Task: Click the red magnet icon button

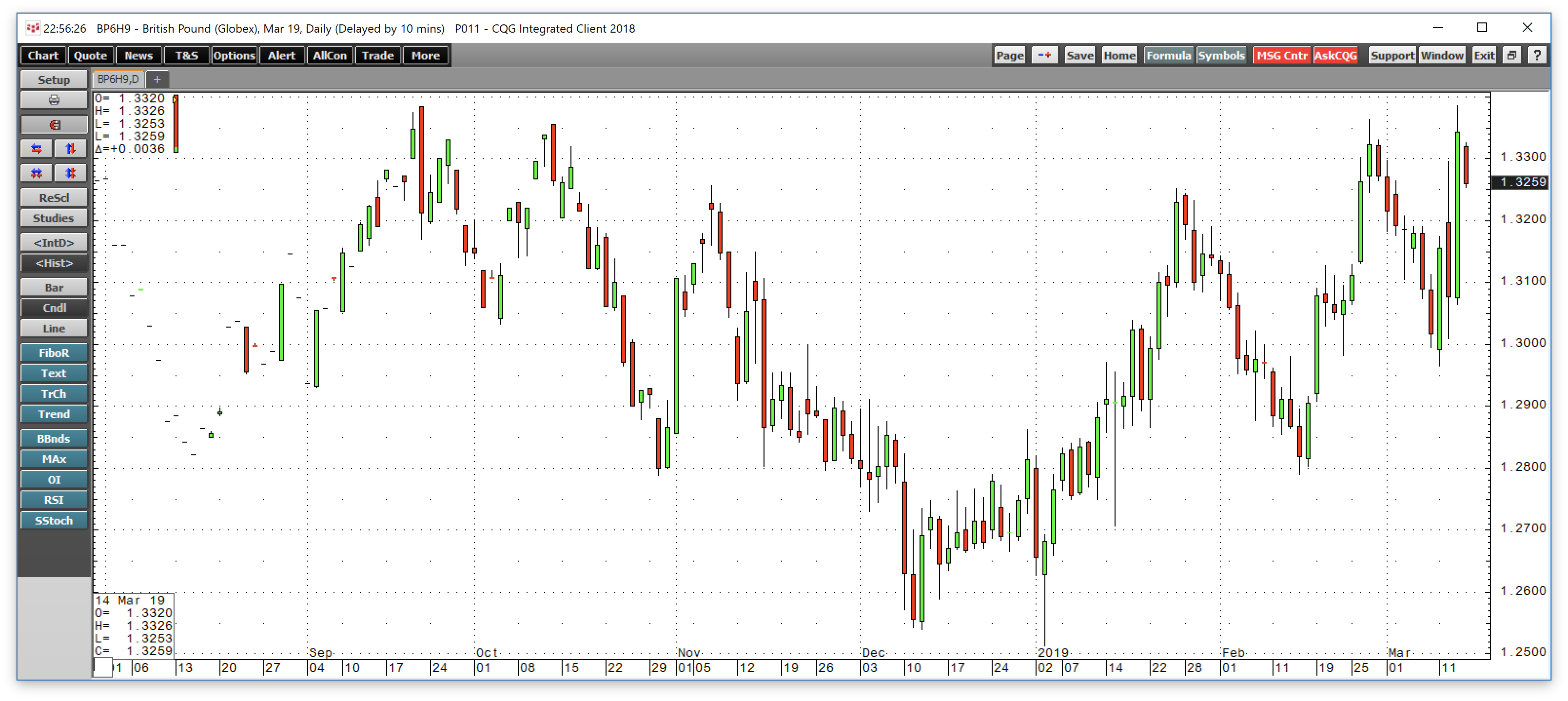Action: click(x=54, y=125)
